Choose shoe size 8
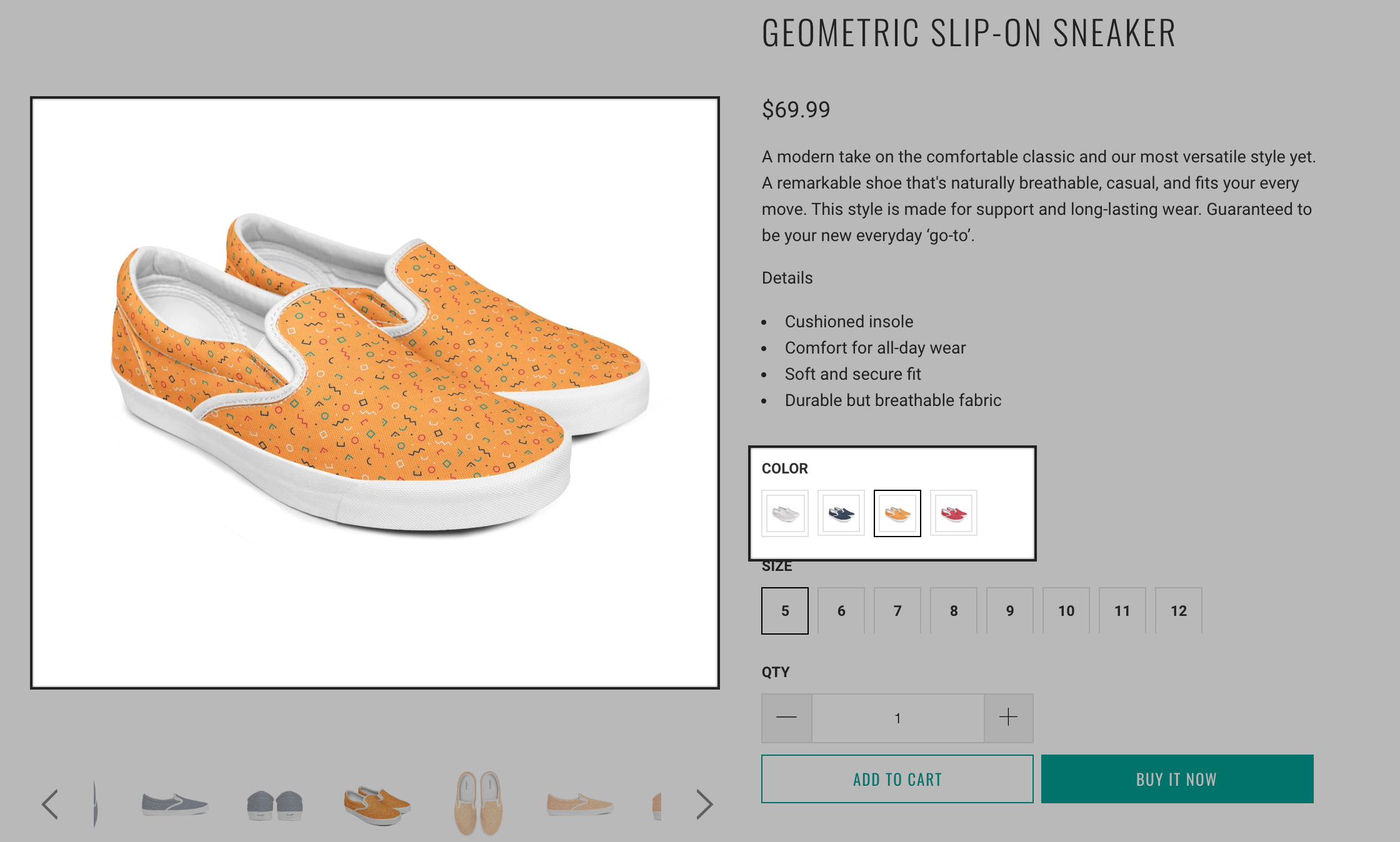The image size is (1400, 842). pyautogui.click(x=954, y=611)
